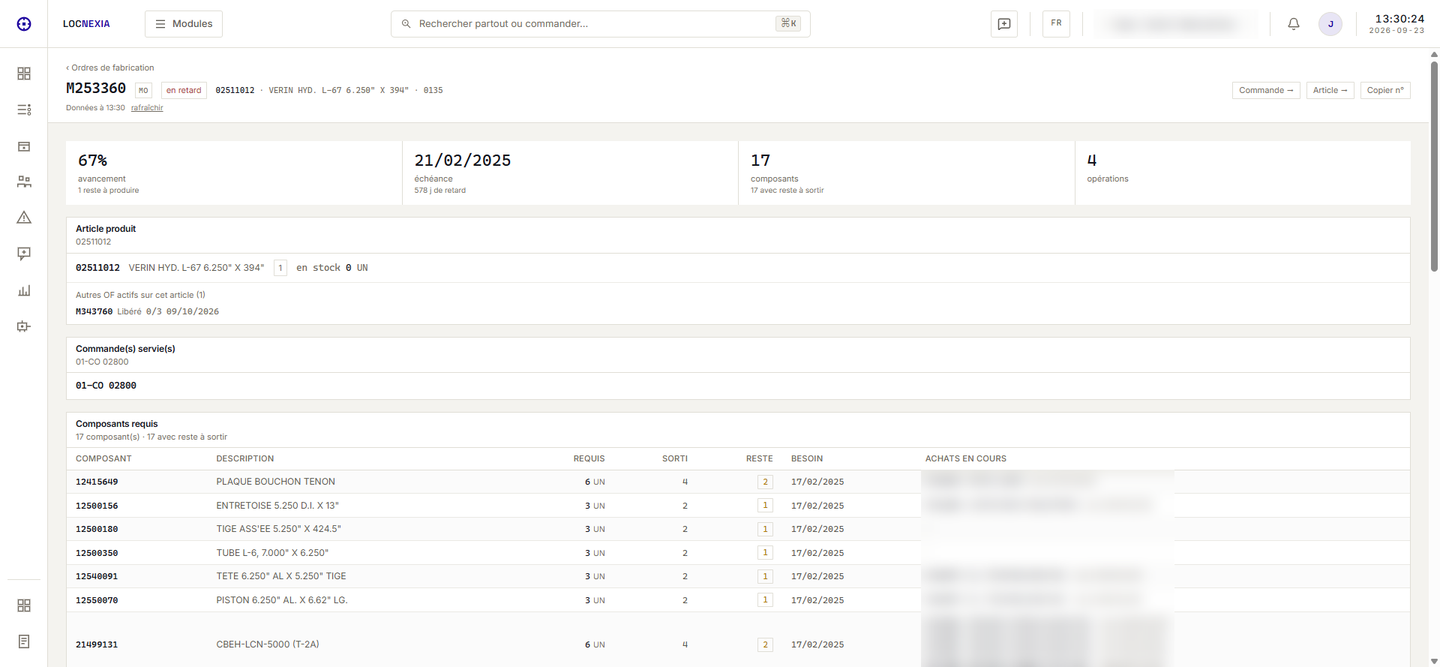Switch language using the FR button

1056,24
